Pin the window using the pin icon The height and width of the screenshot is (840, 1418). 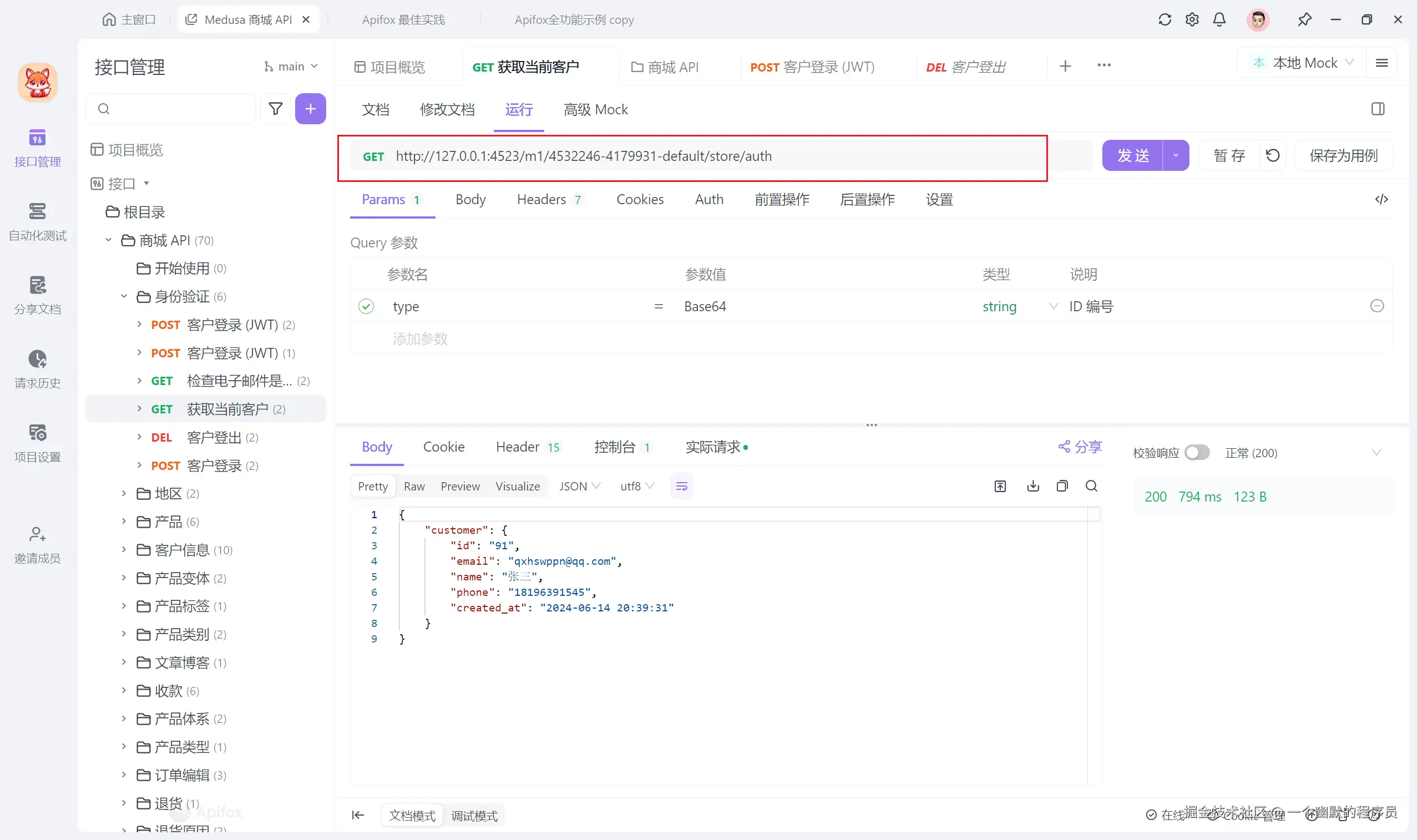[x=1305, y=19]
